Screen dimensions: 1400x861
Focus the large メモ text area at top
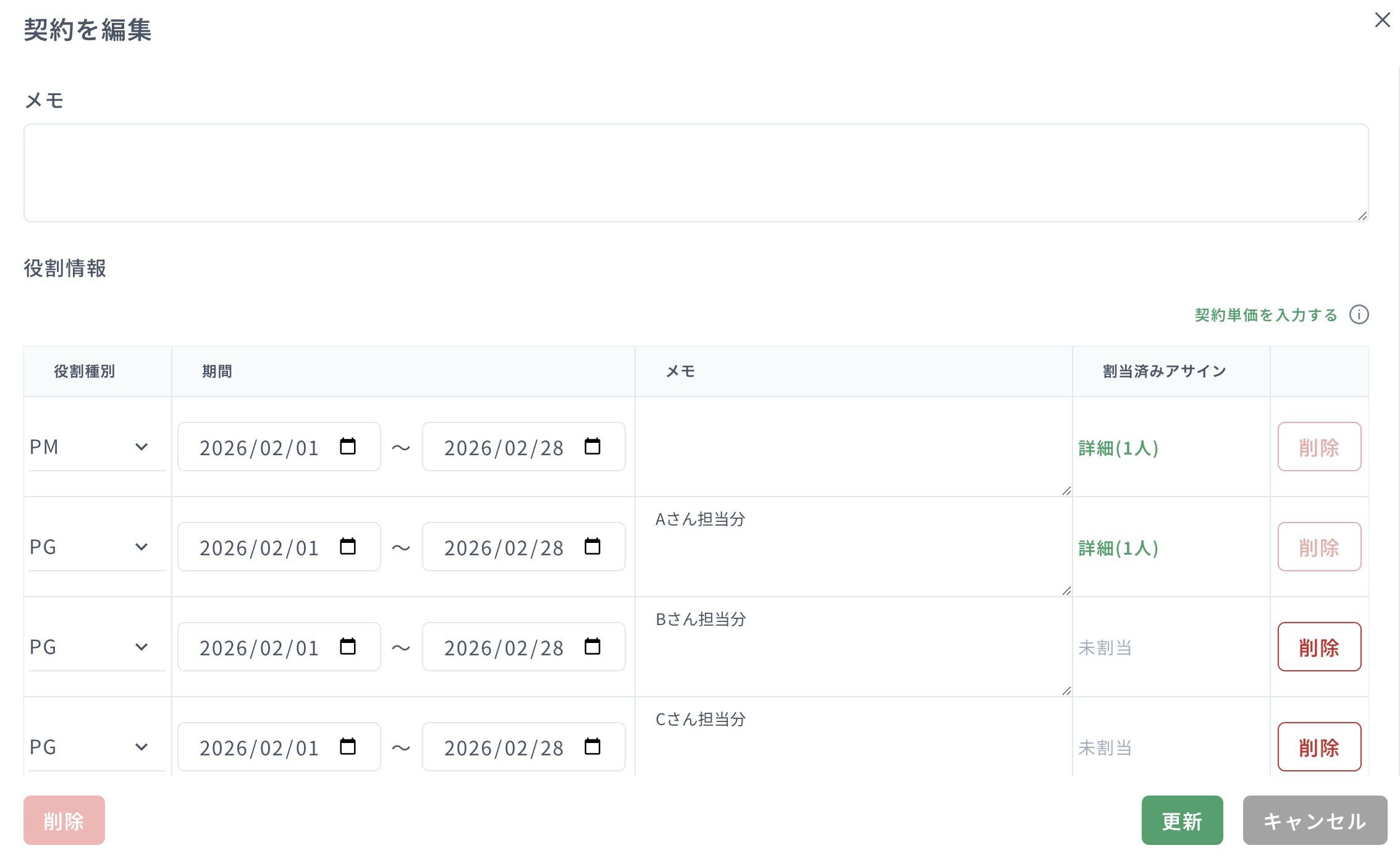[x=696, y=173]
